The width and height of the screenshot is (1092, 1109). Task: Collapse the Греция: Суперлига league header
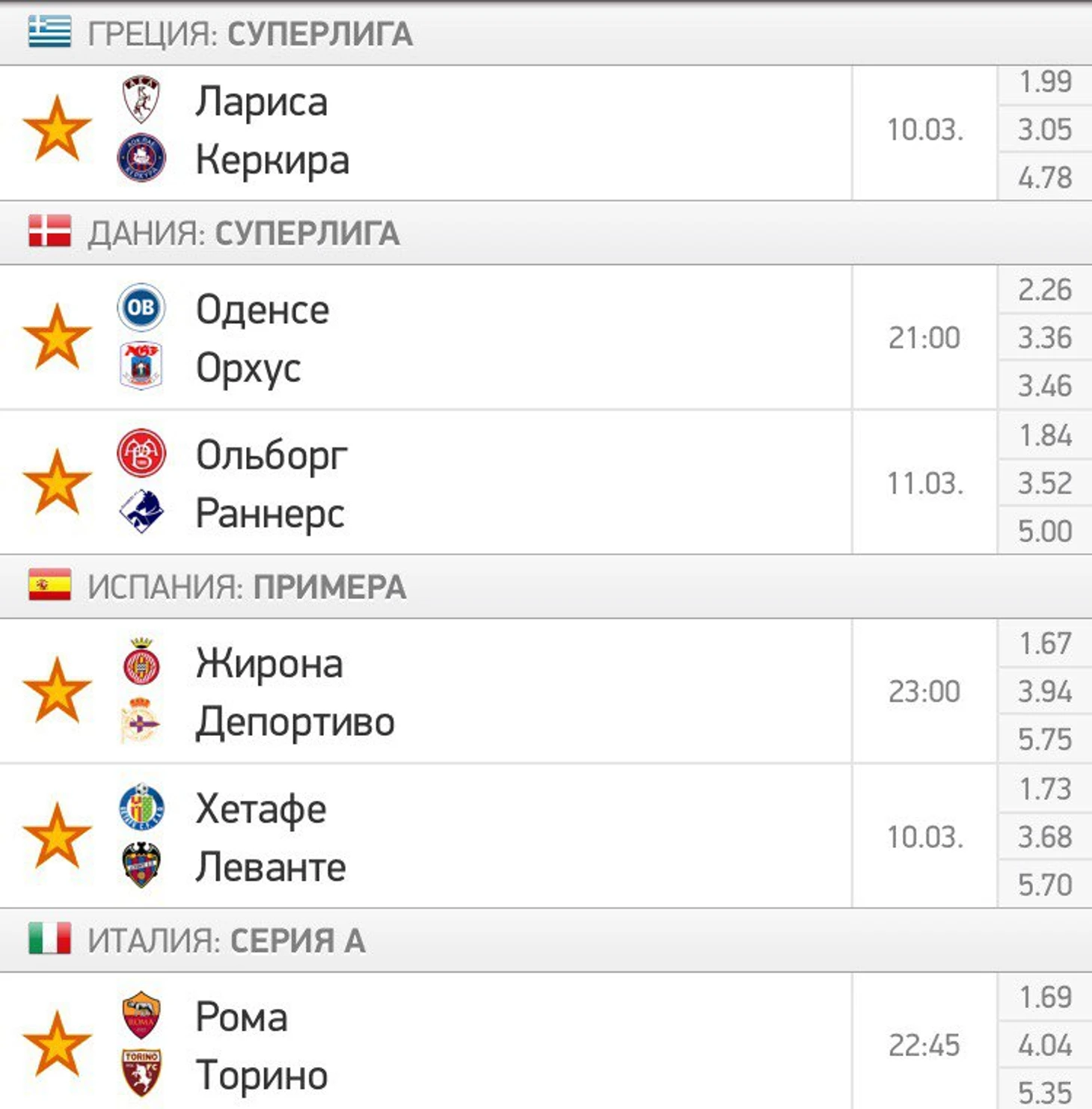[546, 34]
